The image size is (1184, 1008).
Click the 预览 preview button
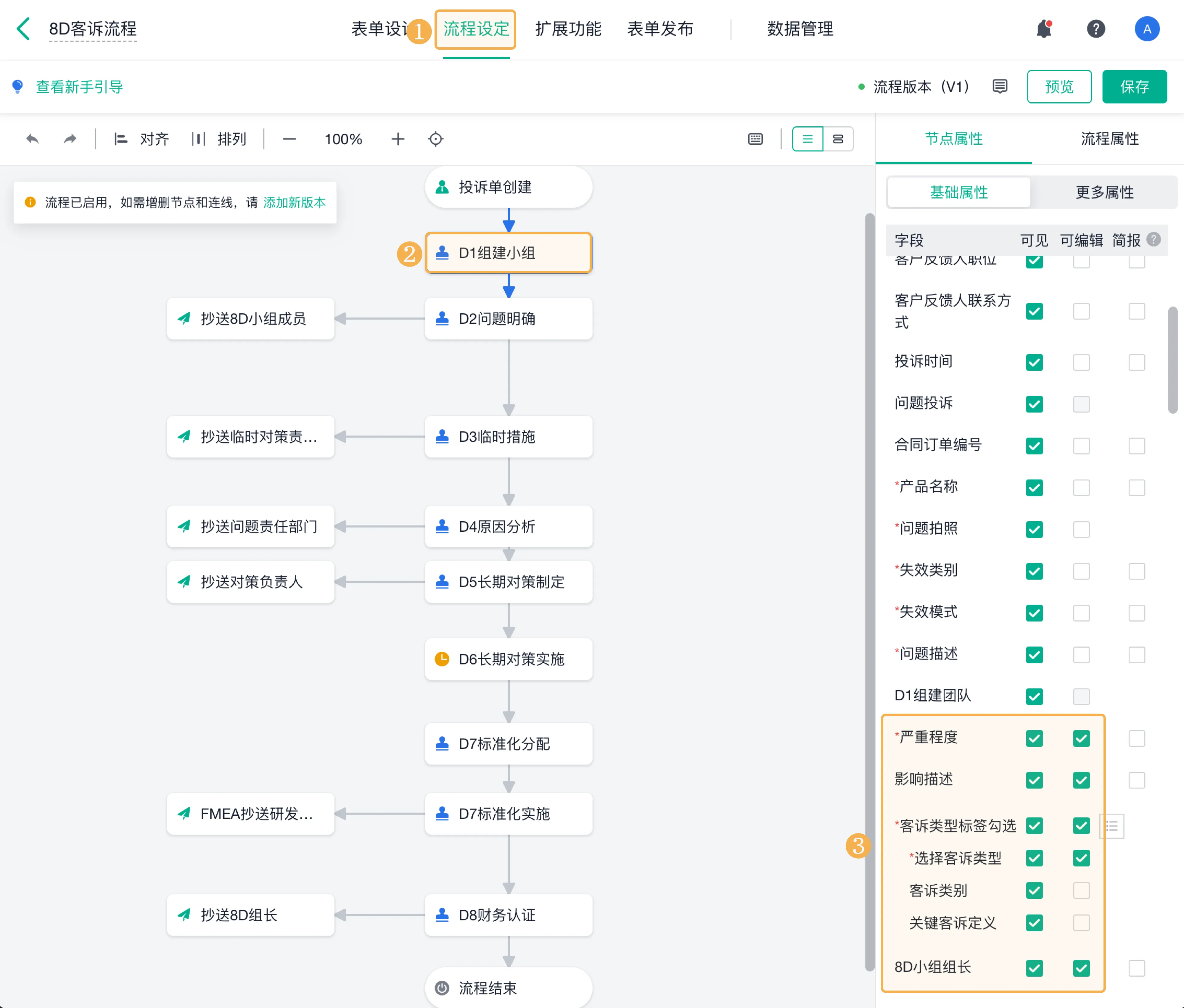click(x=1059, y=86)
